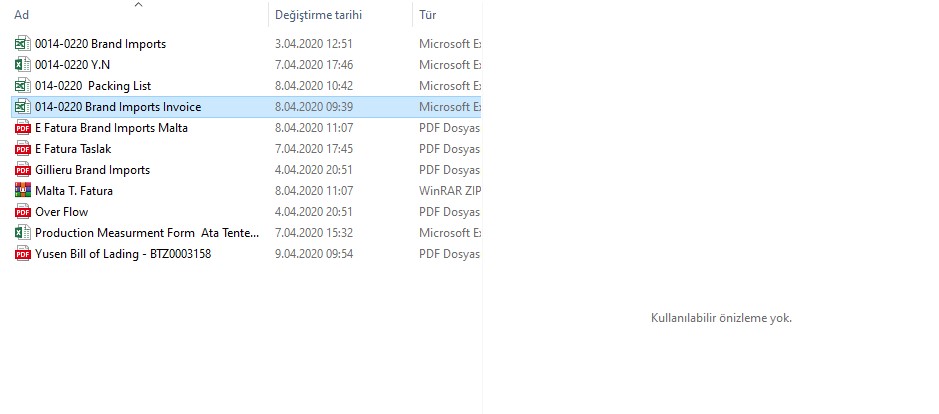Click the date 9.04.2020 09:54 entry

[314, 253]
